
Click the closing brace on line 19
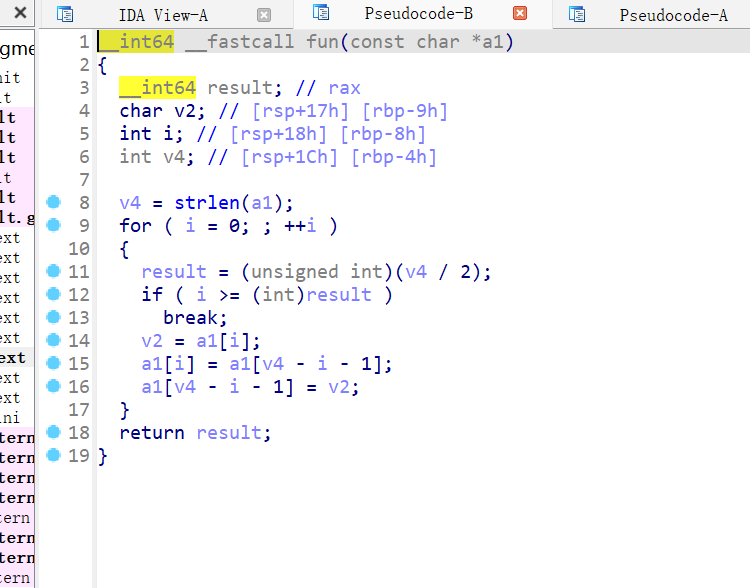point(102,456)
